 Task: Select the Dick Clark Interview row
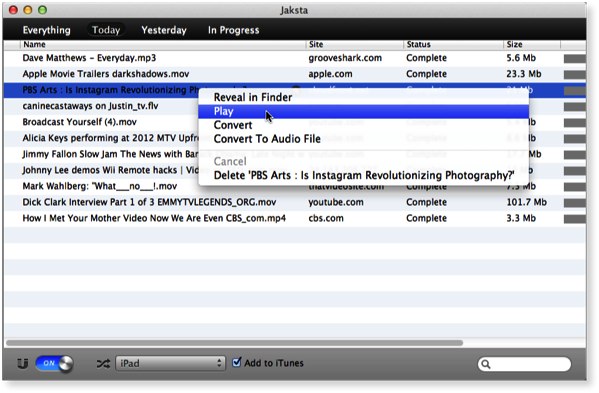(x=295, y=202)
